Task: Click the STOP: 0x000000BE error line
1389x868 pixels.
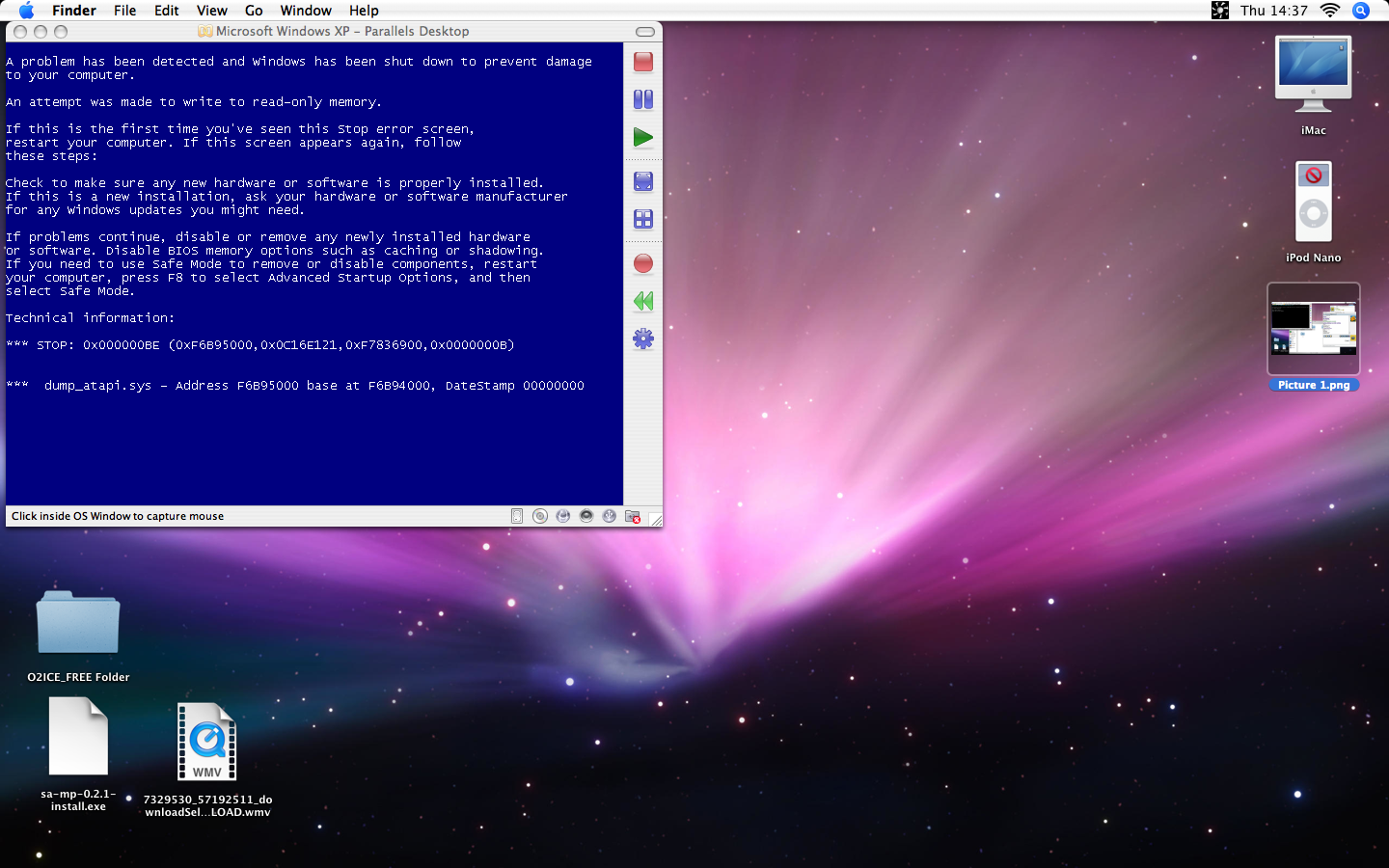Action: coord(260,344)
